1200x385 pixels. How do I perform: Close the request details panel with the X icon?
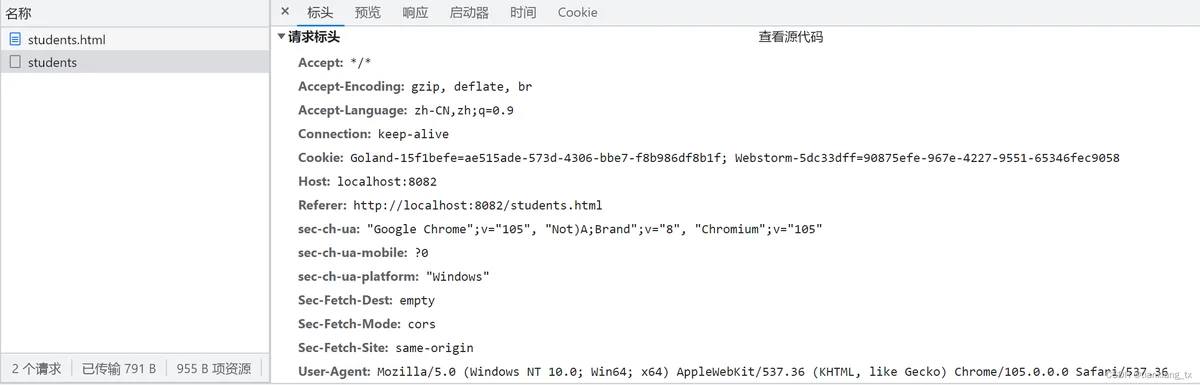285,12
